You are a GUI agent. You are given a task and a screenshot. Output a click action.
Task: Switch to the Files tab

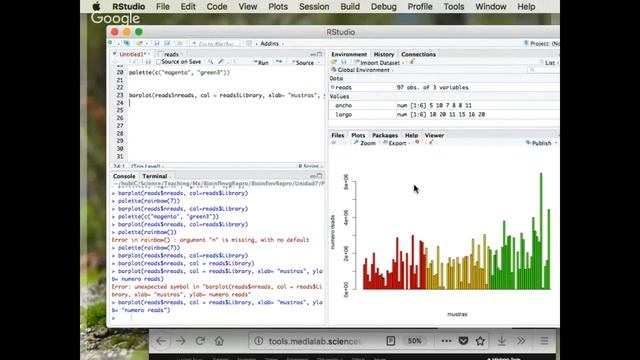[338, 135]
